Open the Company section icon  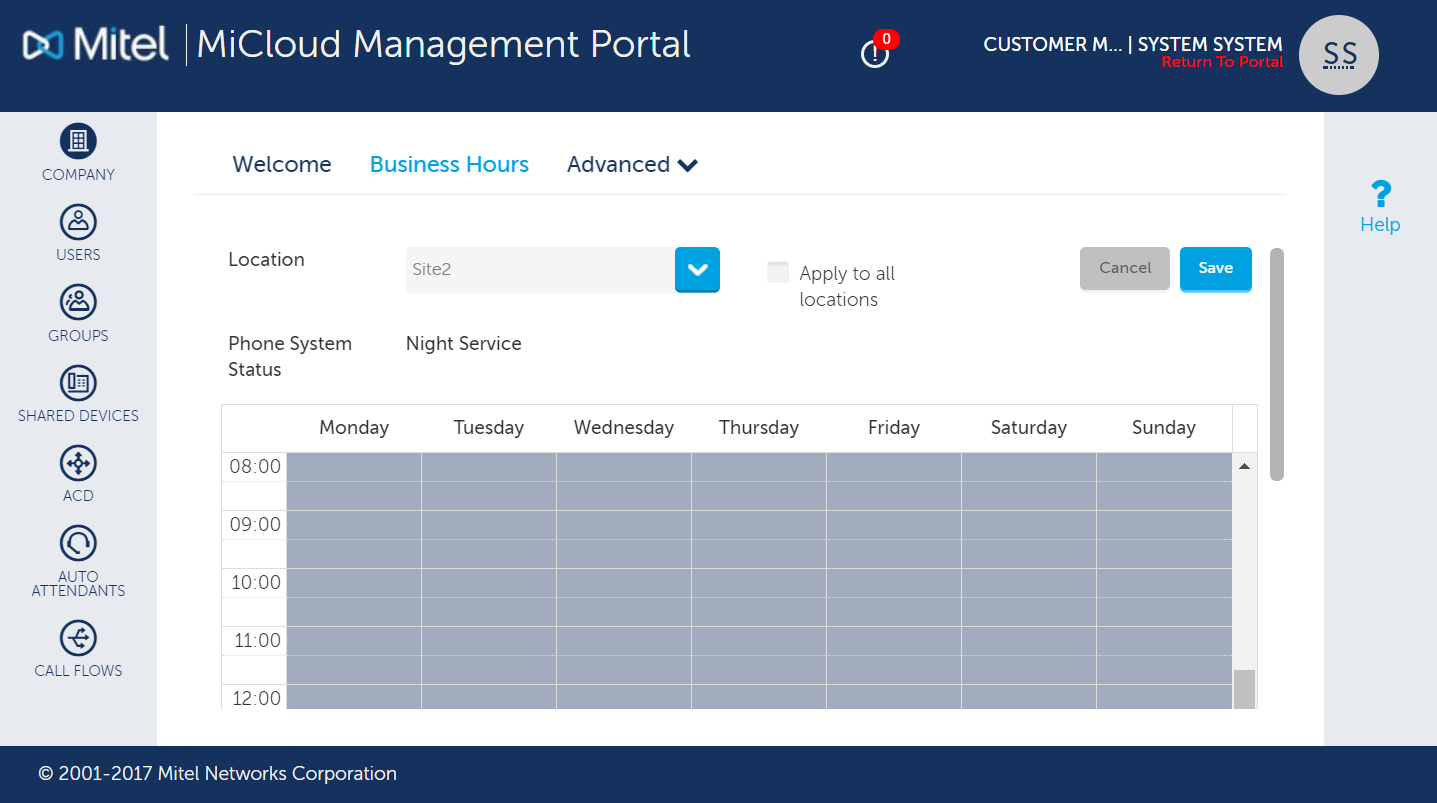point(78,142)
